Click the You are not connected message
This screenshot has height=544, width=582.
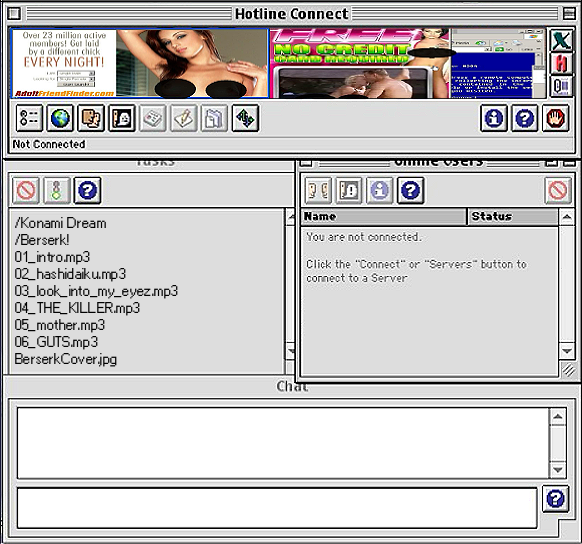364,237
